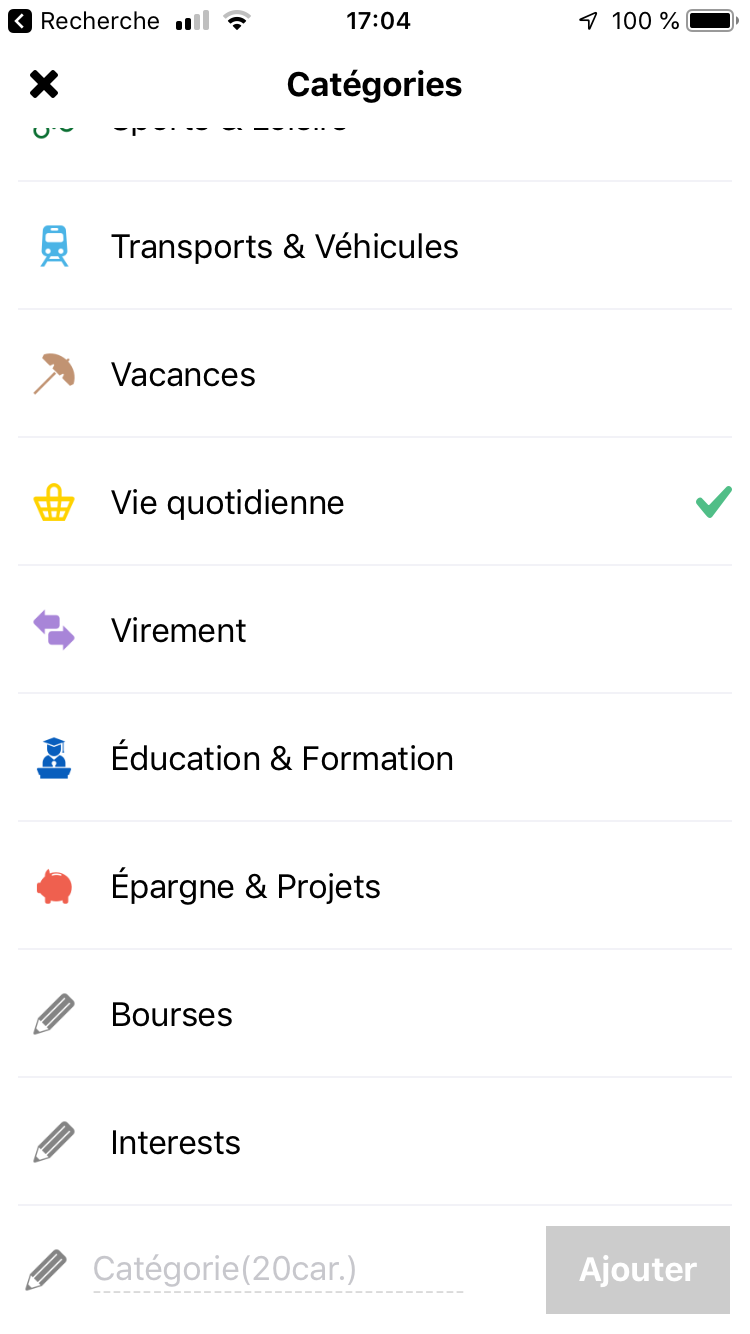The image size is (750, 1334).
Task: Tap the train icon for Transports & Véhicules
Action: click(x=54, y=246)
